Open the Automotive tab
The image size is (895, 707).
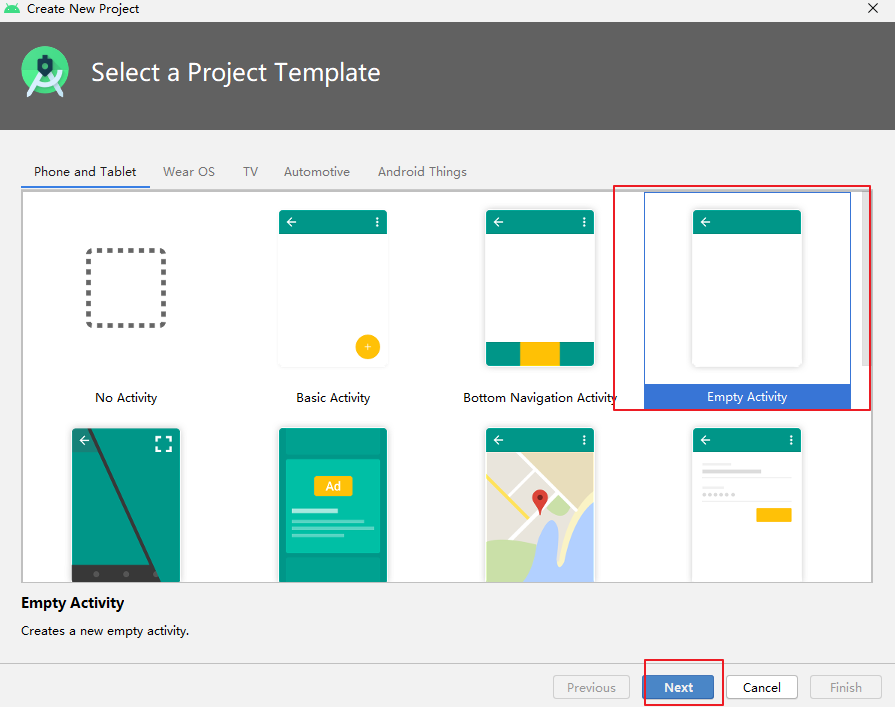click(x=317, y=172)
